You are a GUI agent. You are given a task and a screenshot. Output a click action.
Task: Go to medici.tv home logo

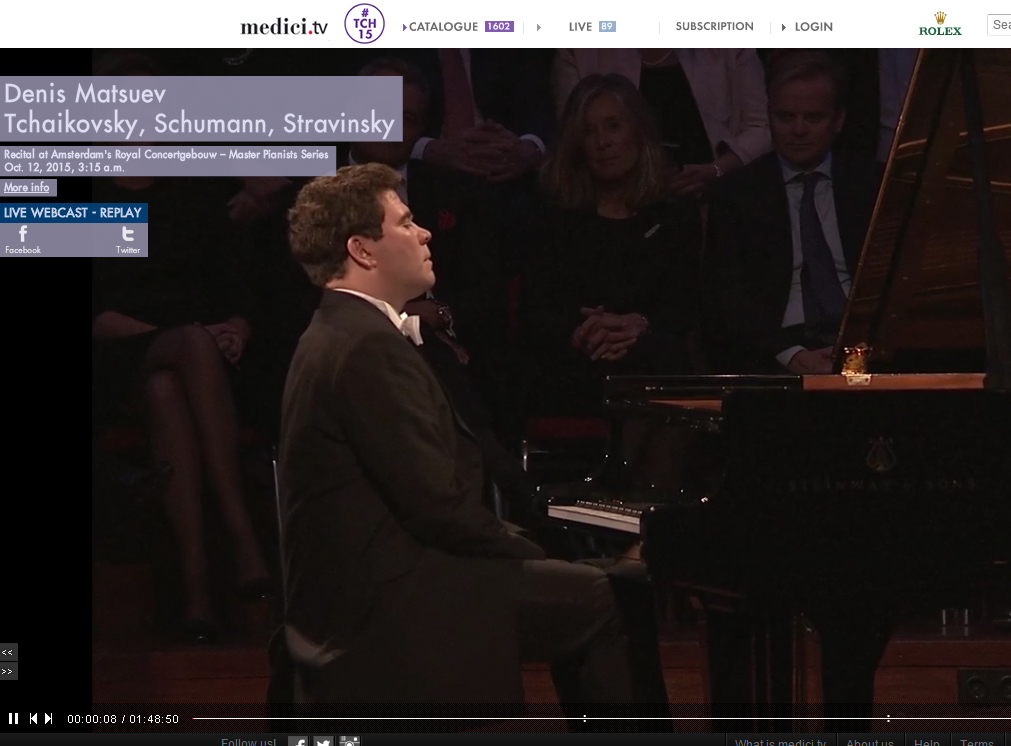coord(284,26)
